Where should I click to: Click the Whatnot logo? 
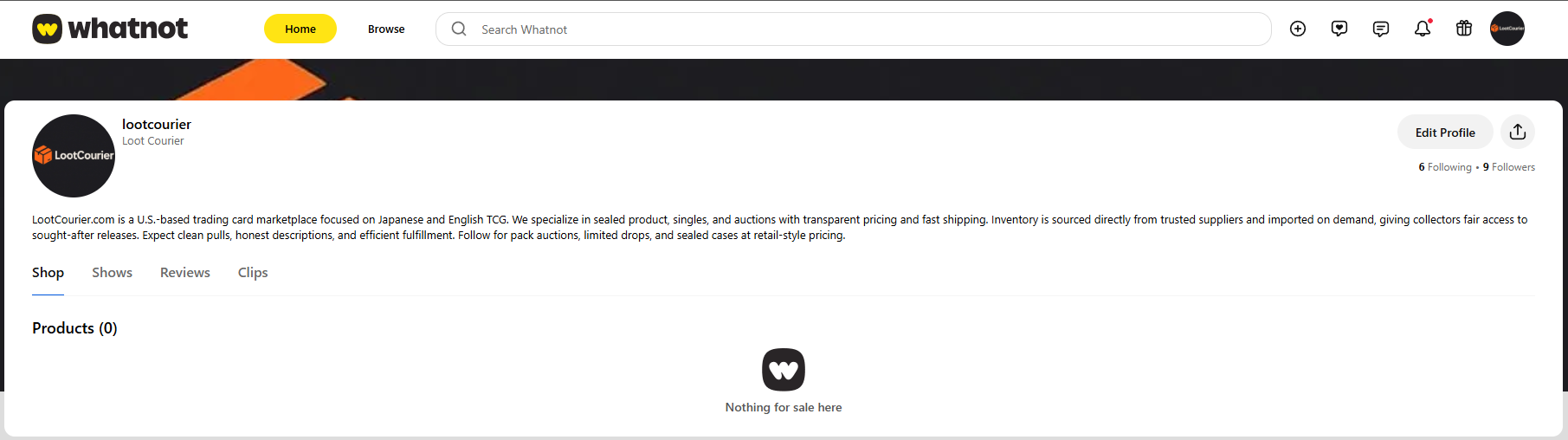click(110, 29)
